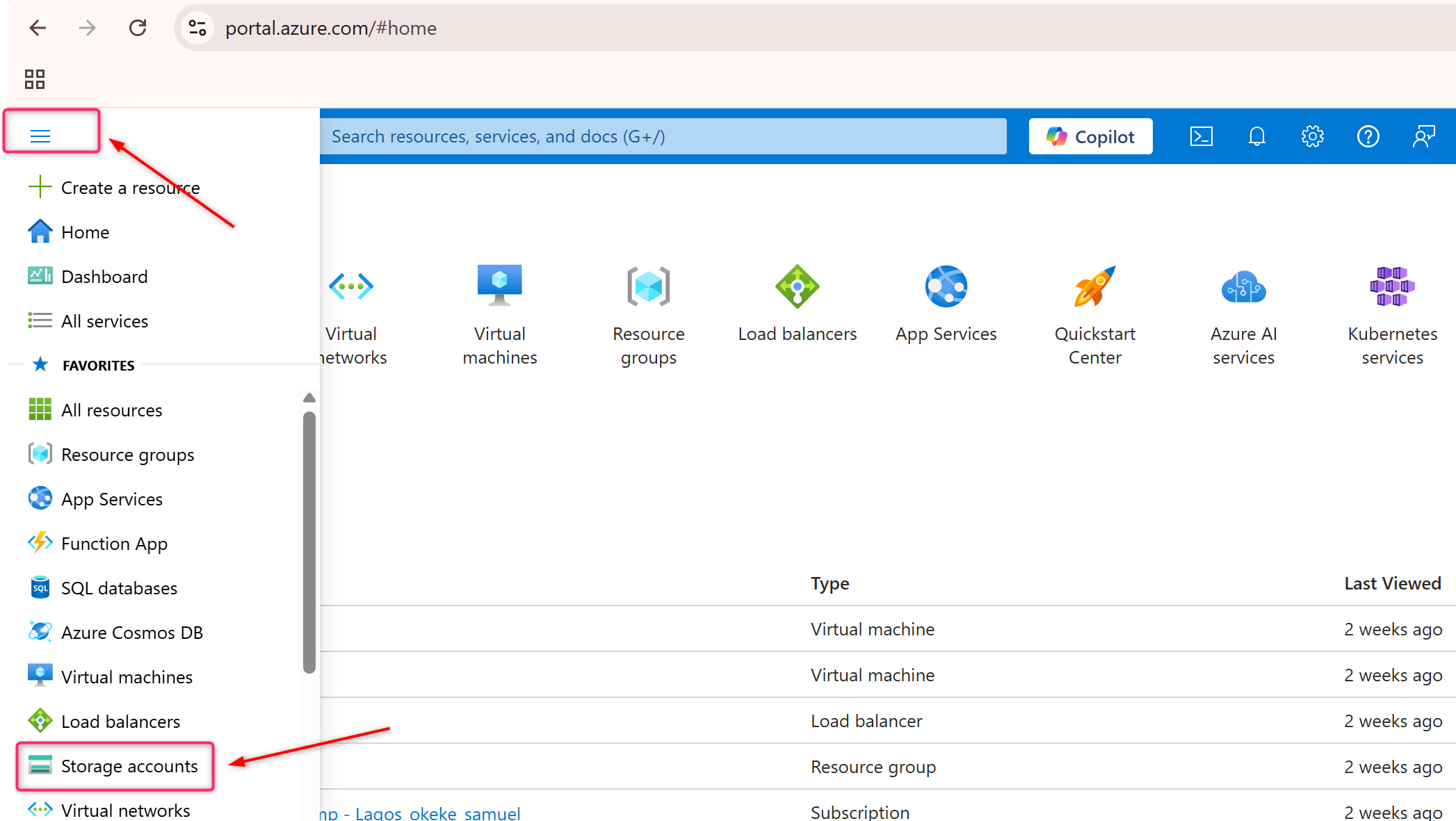
Task: Click the Dashboard chart icon
Action: click(x=40, y=276)
